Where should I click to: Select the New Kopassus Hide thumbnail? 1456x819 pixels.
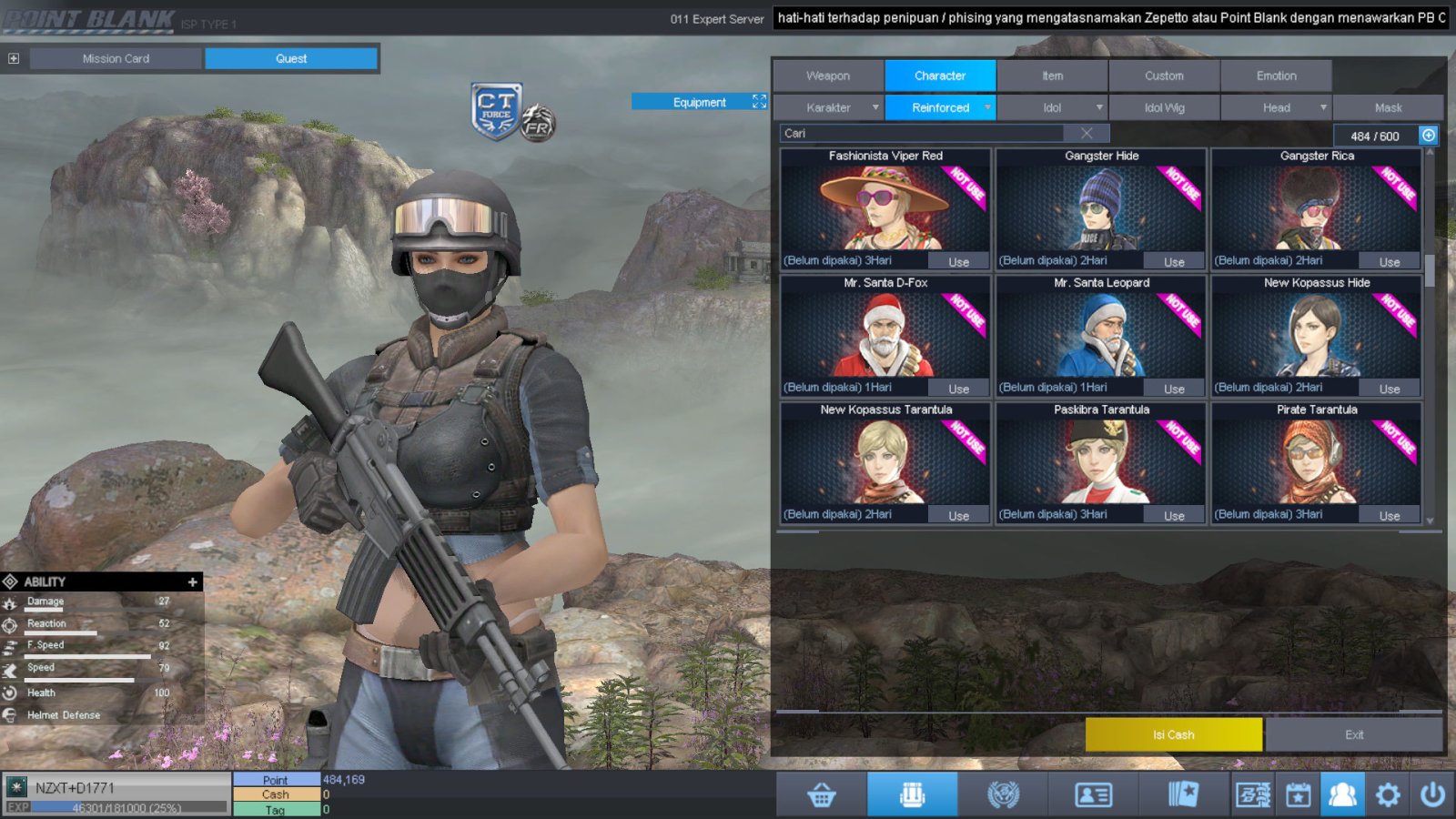tap(1317, 334)
